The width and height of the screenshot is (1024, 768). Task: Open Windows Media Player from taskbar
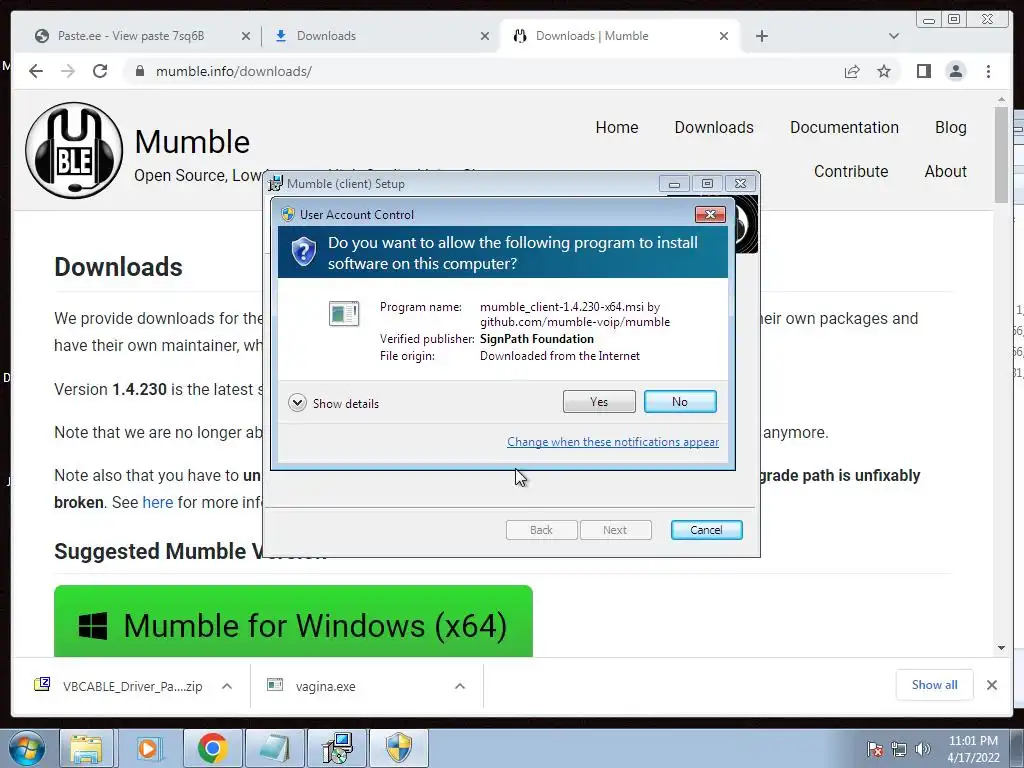coord(148,748)
